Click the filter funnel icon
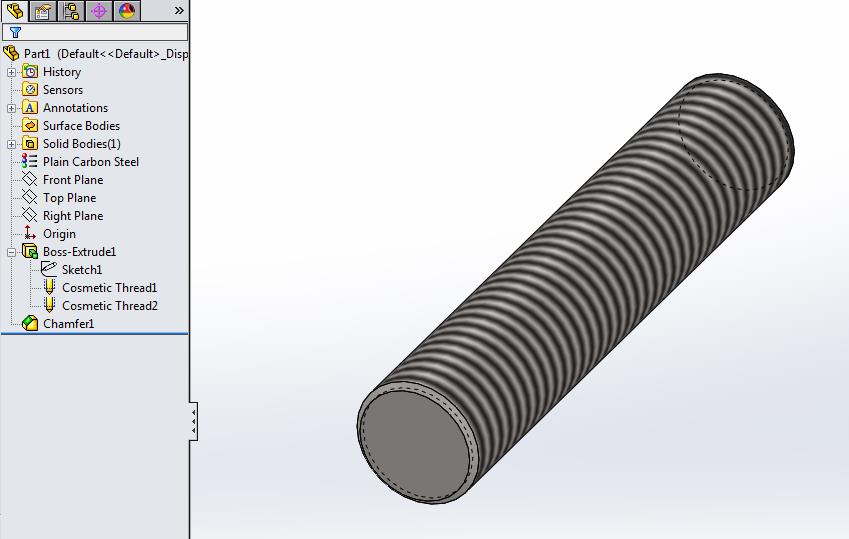 [x=15, y=33]
